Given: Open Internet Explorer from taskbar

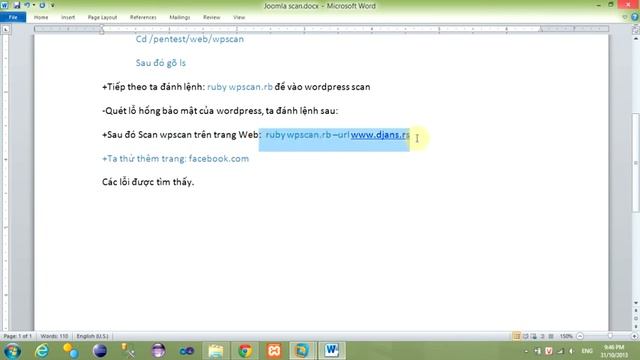Looking at the screenshot, I should point(42,351).
